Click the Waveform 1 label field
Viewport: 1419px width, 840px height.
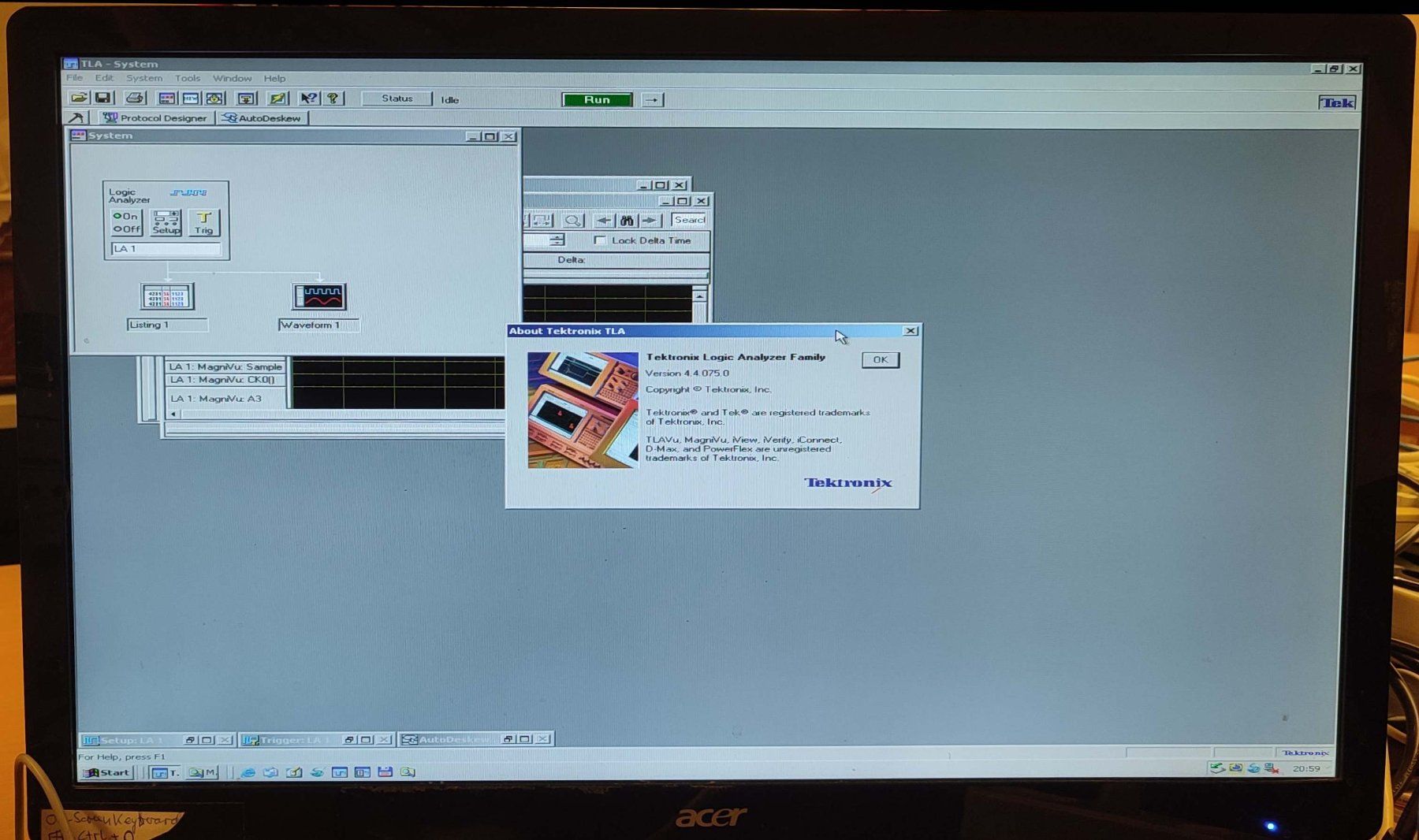click(318, 325)
